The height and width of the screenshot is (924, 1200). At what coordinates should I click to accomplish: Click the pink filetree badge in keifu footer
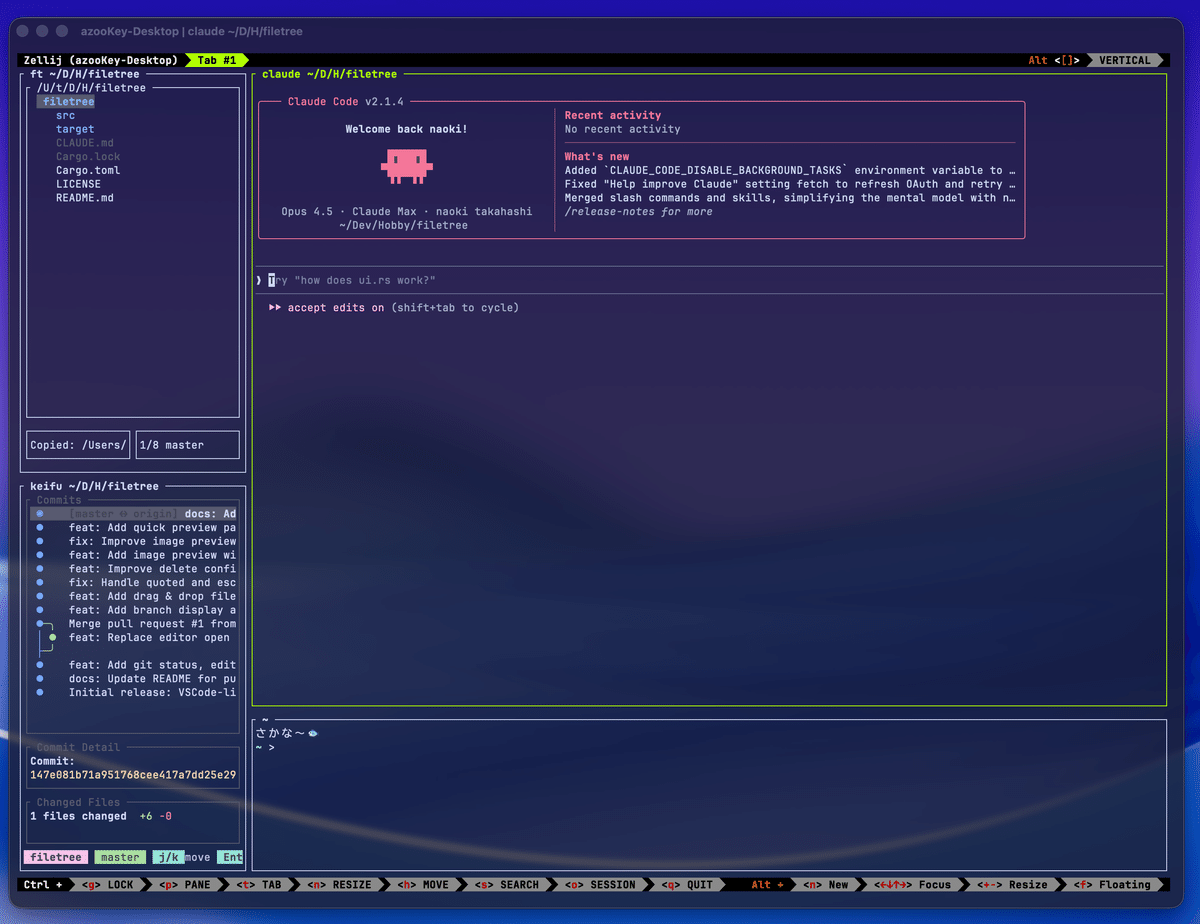56,857
